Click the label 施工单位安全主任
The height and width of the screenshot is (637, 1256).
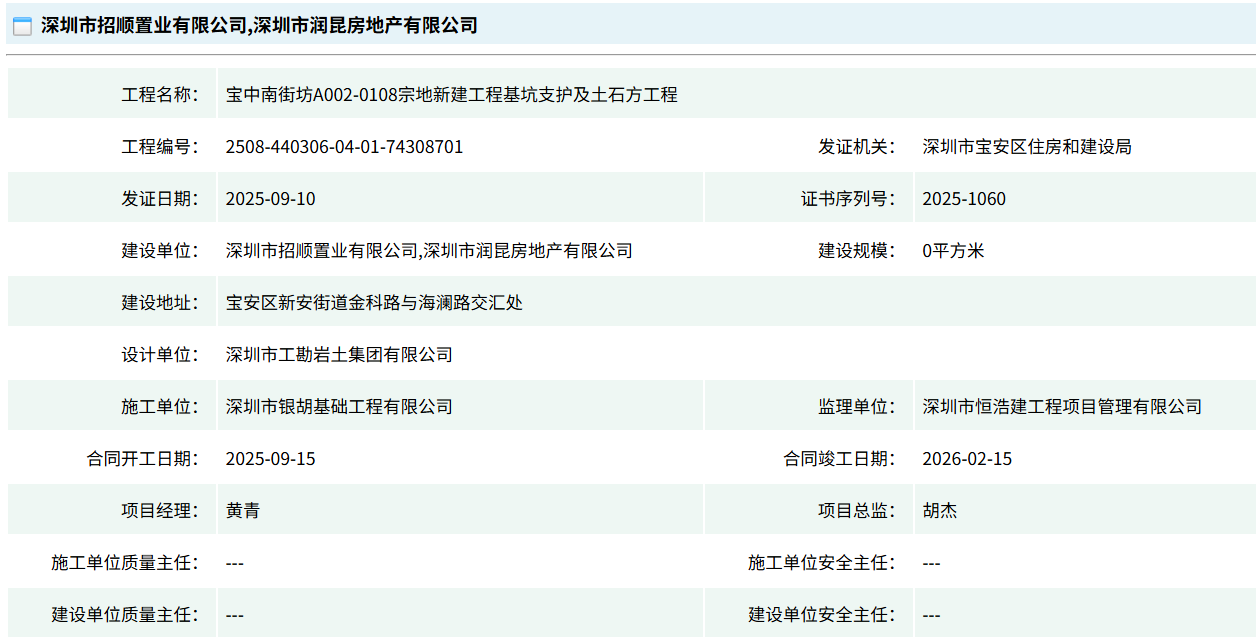(x=822, y=563)
